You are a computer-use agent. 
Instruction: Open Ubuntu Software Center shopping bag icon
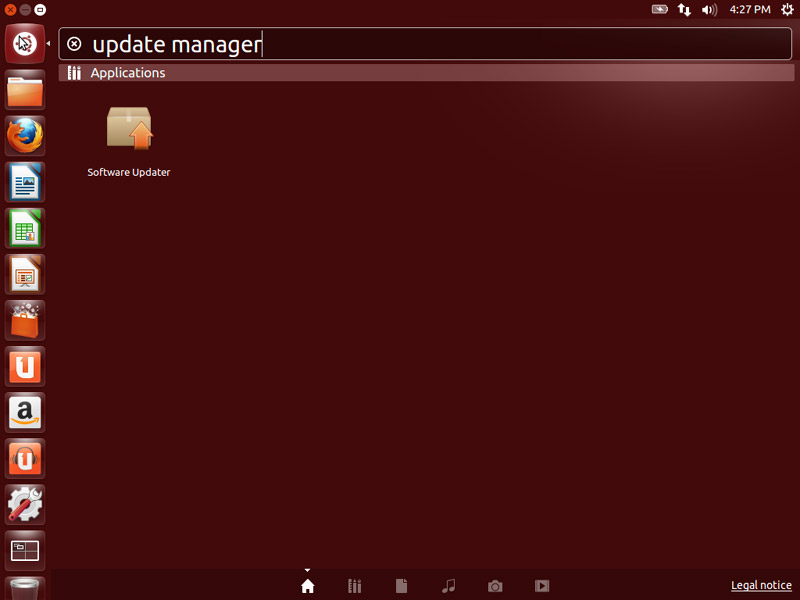[24, 320]
